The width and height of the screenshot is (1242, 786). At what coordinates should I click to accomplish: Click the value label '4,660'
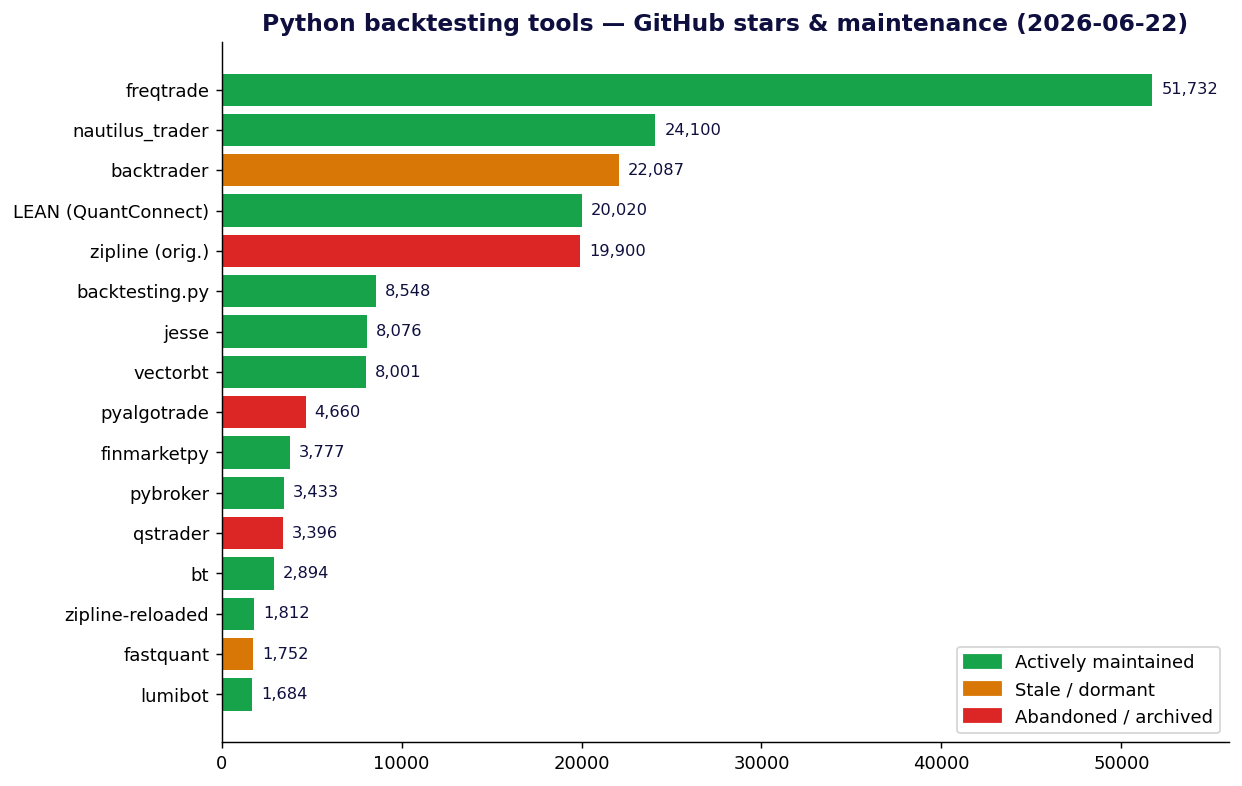[x=338, y=412]
